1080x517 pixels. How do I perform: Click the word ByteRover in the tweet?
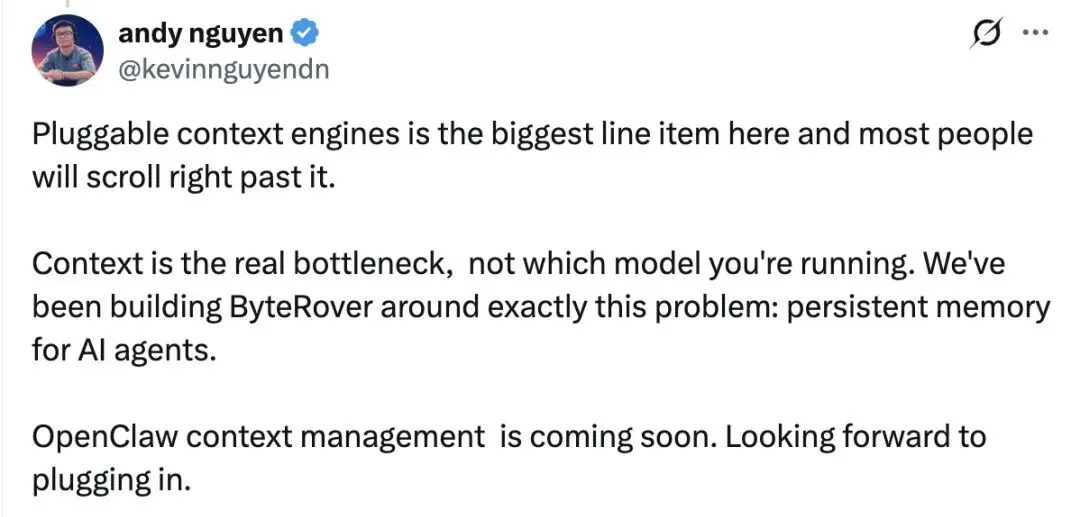pos(299,307)
